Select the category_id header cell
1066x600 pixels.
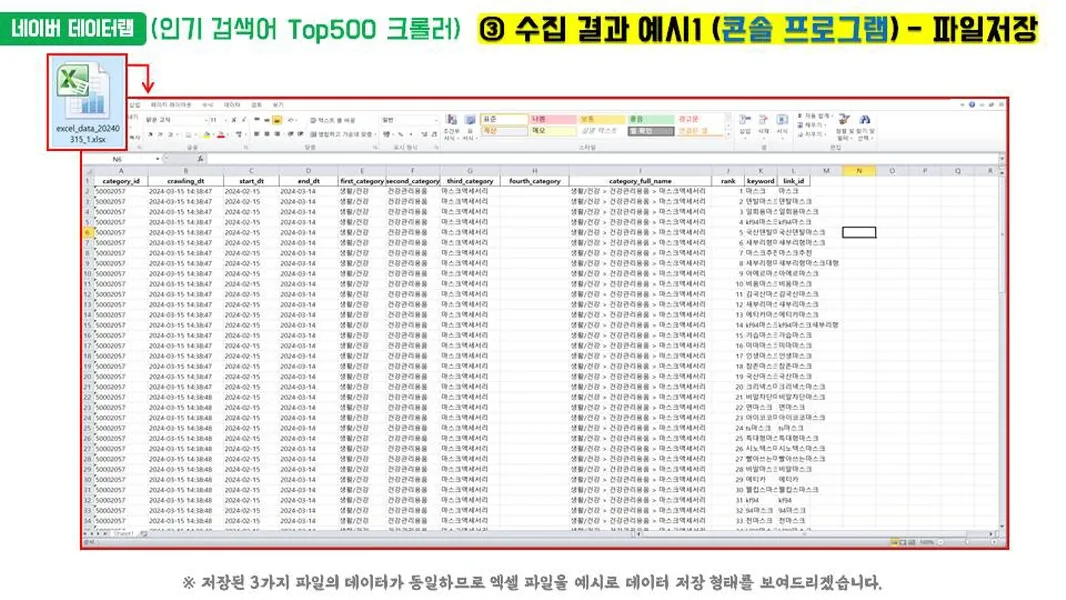[121, 181]
